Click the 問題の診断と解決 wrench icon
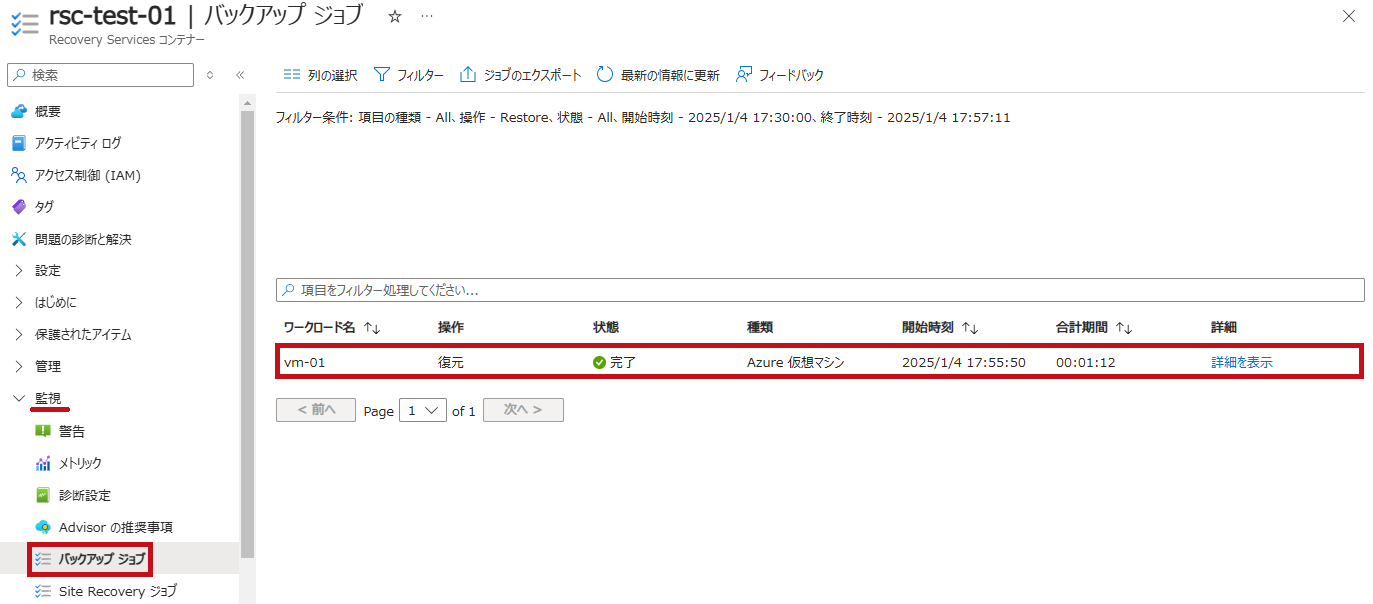The height and width of the screenshot is (604, 1373). [x=18, y=239]
